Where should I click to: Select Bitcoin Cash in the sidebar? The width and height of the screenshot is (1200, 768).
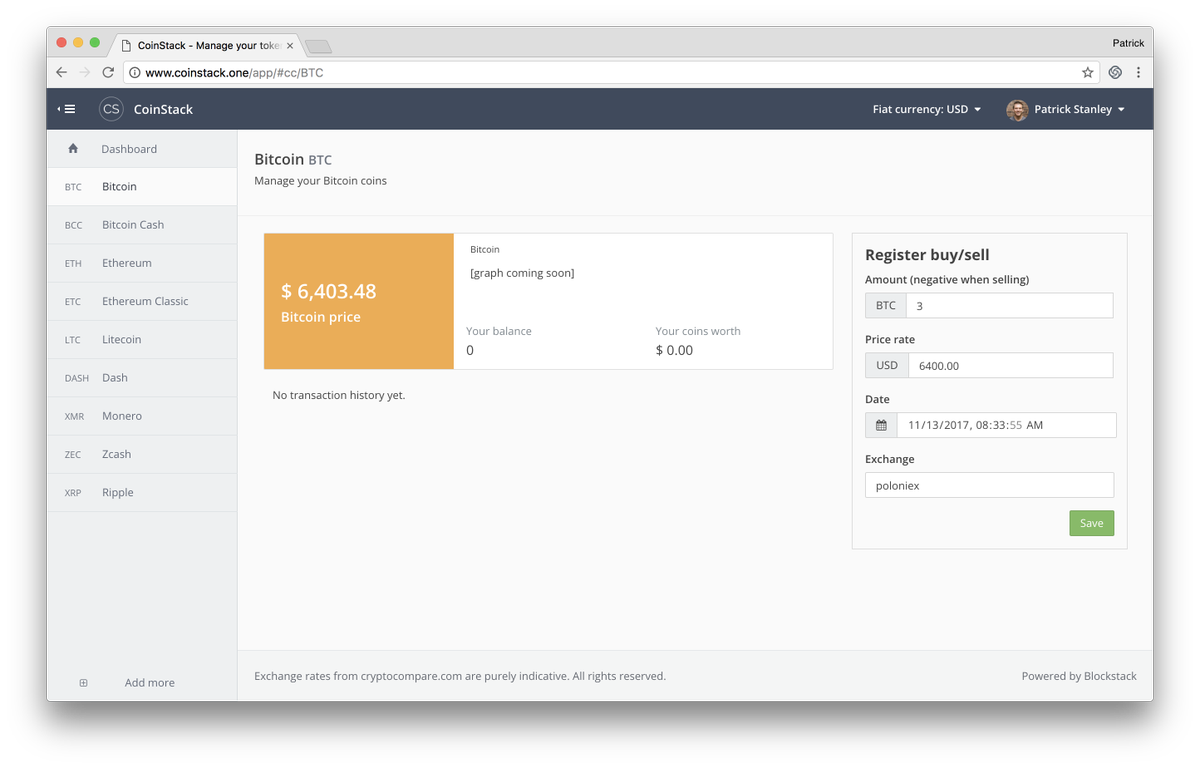pos(142,225)
